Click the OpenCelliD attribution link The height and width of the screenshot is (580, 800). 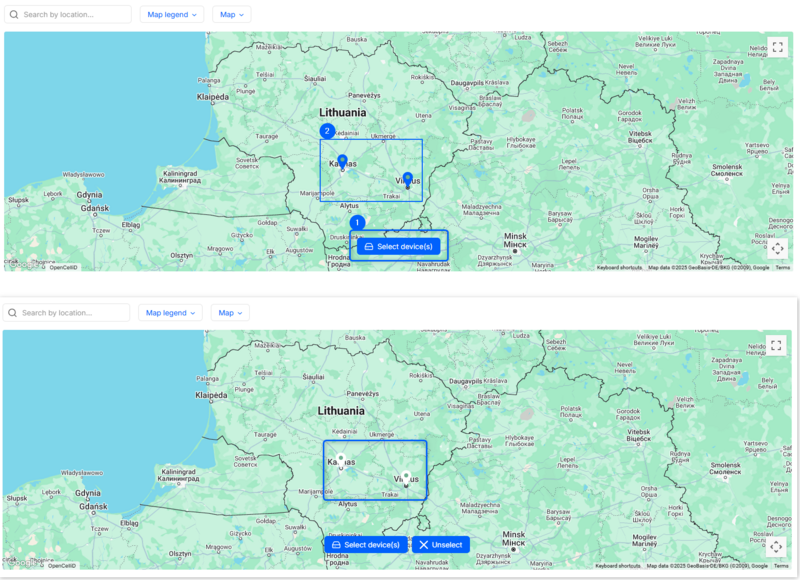click(63, 267)
